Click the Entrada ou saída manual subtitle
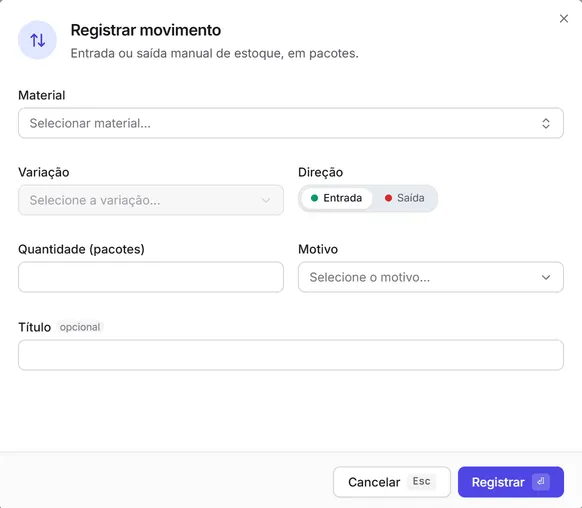This screenshot has height=508, width=582. pyautogui.click(x=215, y=53)
